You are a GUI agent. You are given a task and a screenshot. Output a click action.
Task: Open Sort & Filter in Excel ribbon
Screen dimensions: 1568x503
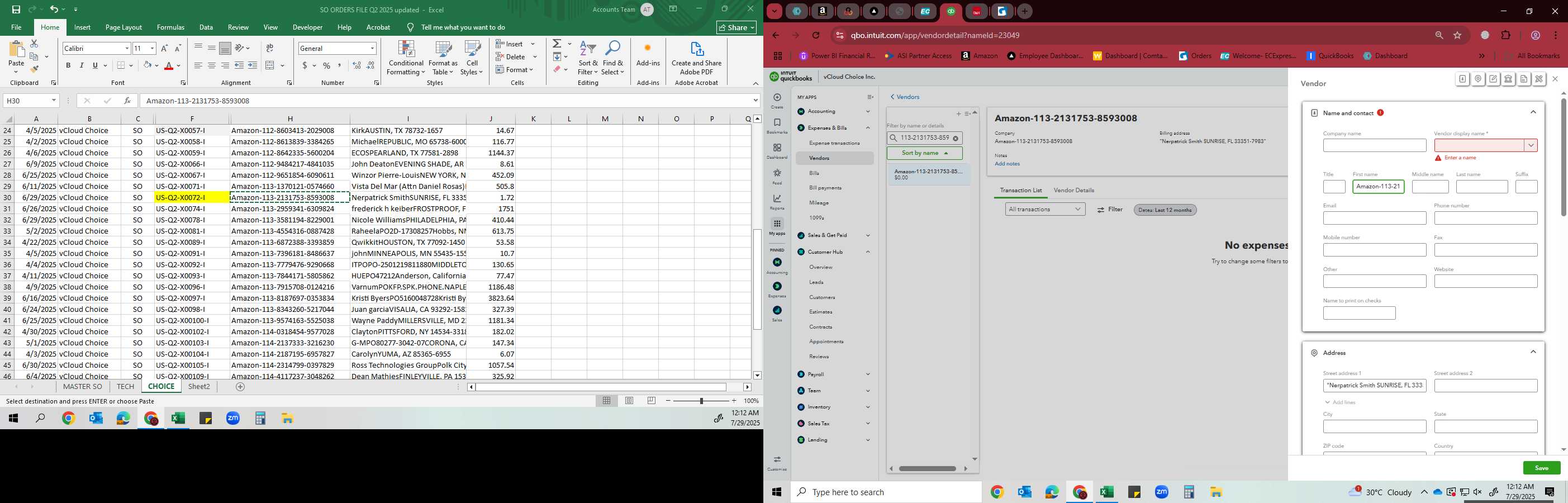(x=588, y=58)
